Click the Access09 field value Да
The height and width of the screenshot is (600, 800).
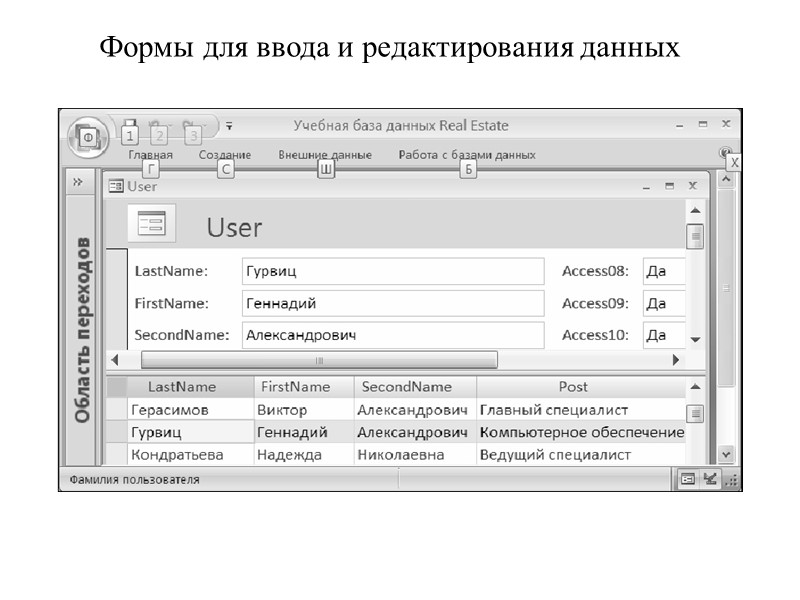664,304
